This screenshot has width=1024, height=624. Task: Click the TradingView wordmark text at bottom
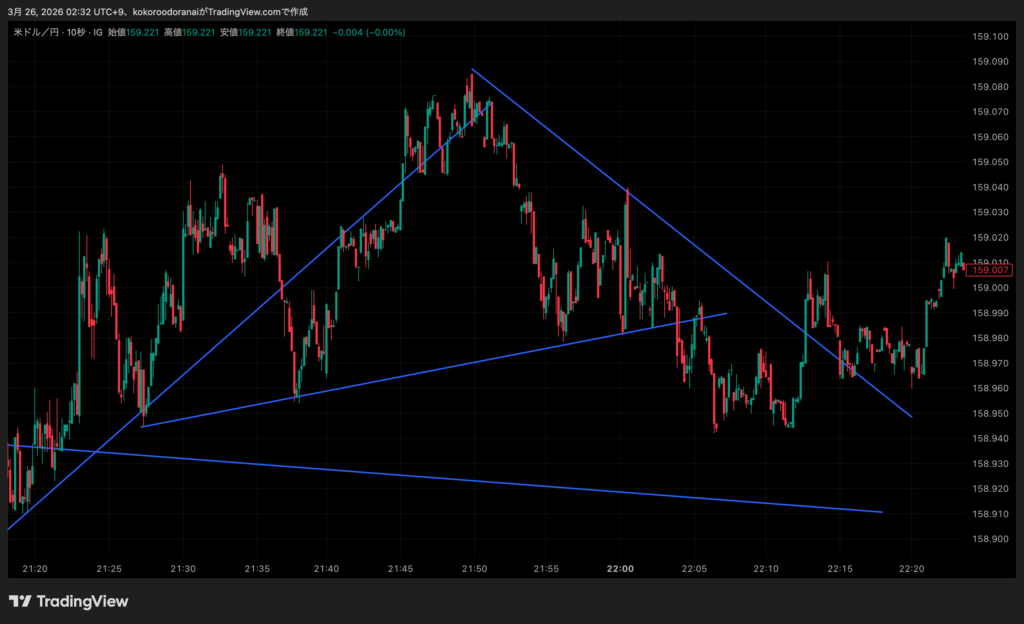pos(82,601)
